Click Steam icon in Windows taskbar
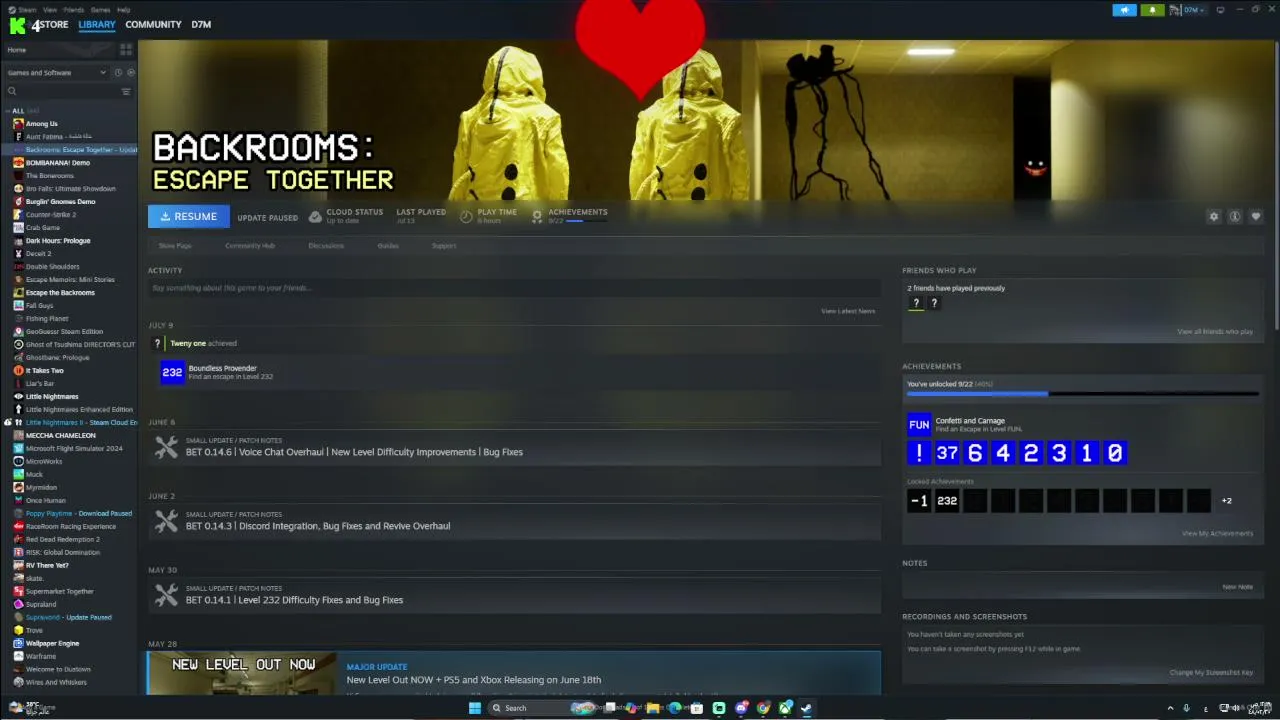The width and height of the screenshot is (1280, 720). pos(806,708)
